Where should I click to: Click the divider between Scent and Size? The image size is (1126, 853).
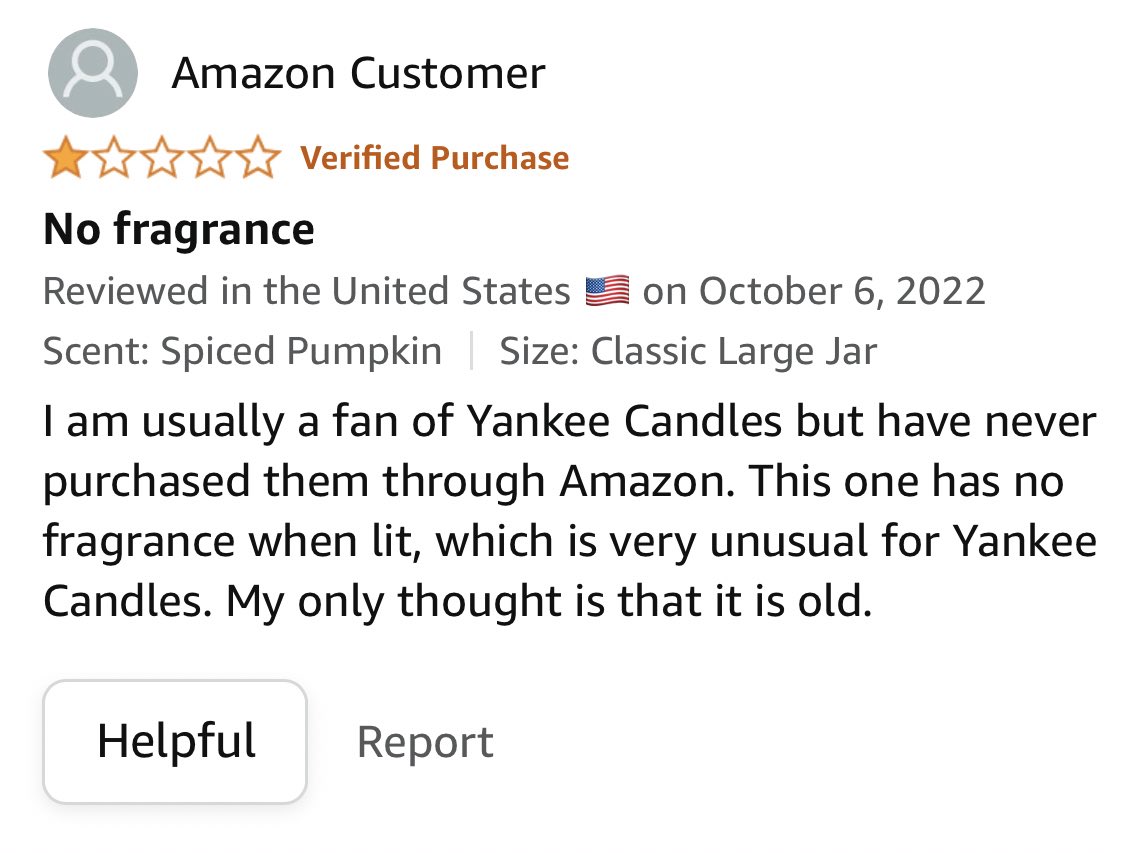point(471,351)
